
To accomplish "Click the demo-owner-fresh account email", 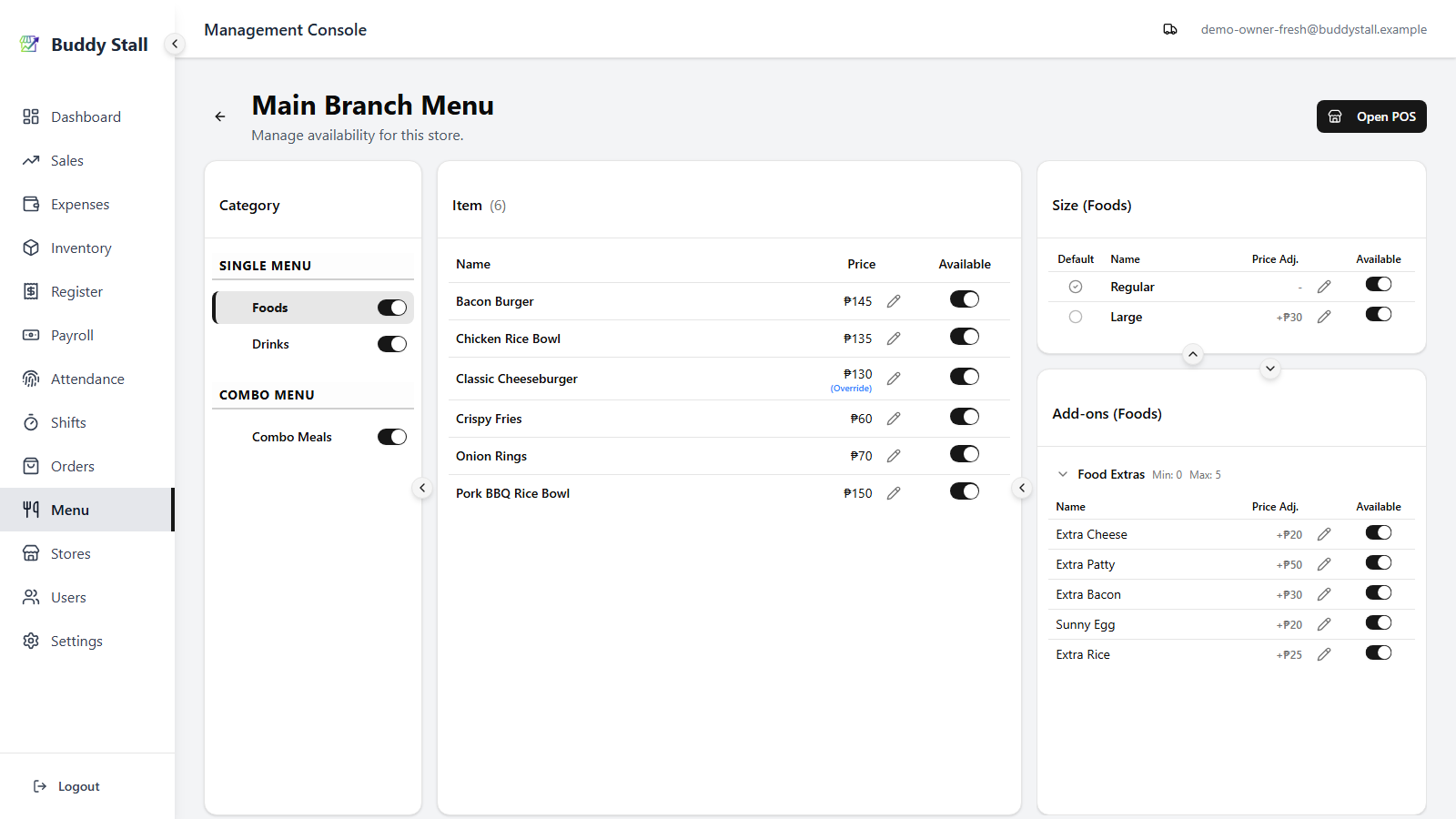I will pos(1313,29).
